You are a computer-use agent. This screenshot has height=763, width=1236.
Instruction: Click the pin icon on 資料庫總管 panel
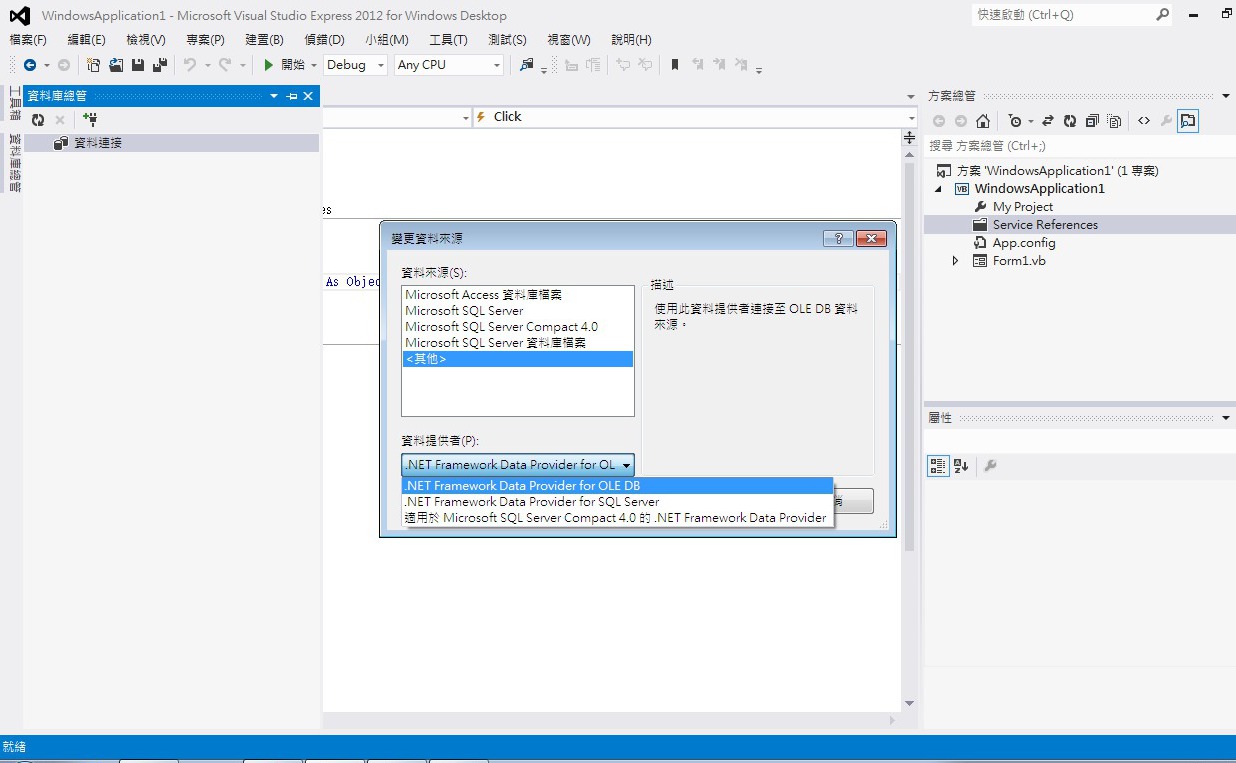coord(292,96)
